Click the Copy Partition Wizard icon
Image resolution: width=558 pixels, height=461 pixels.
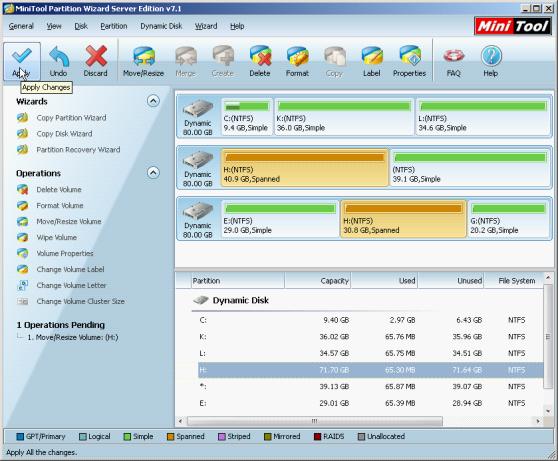pyautogui.click(x=23, y=117)
